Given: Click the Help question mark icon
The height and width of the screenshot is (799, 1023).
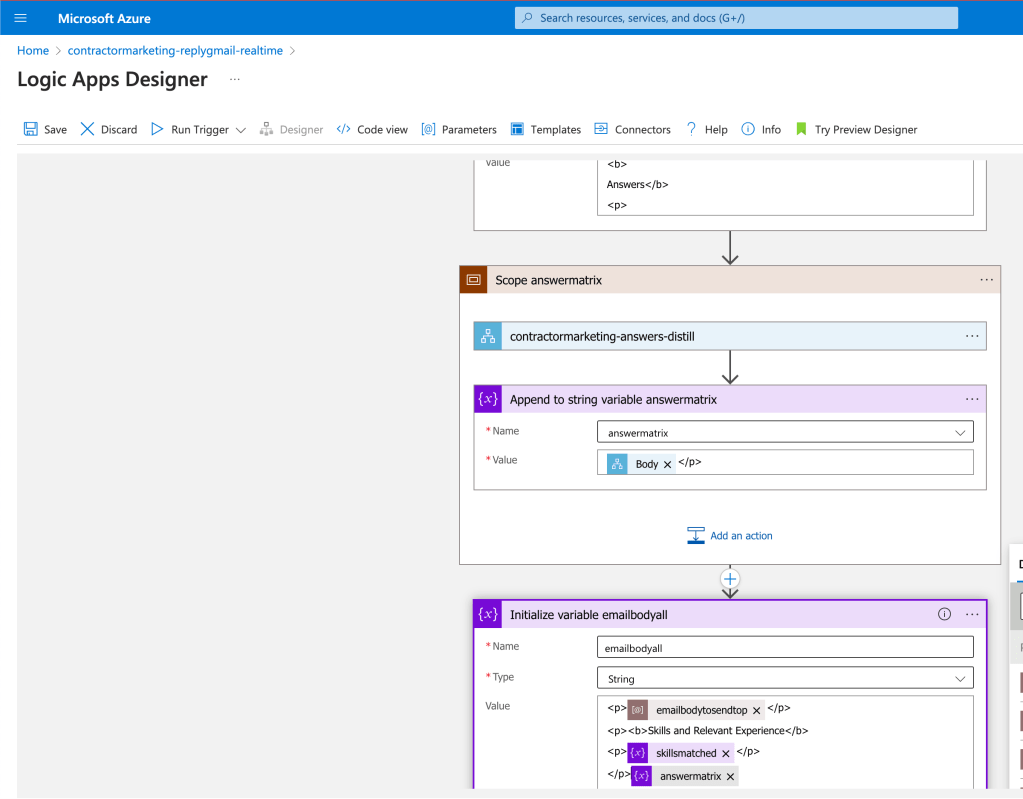Looking at the screenshot, I should tap(692, 129).
